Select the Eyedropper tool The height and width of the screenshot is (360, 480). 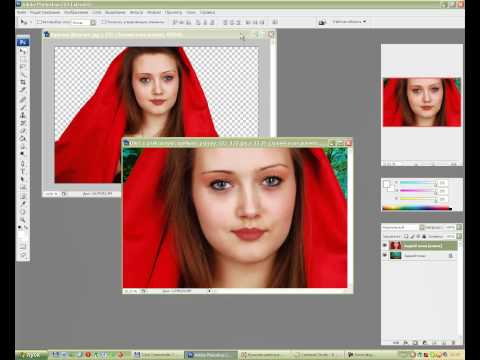coord(23,204)
